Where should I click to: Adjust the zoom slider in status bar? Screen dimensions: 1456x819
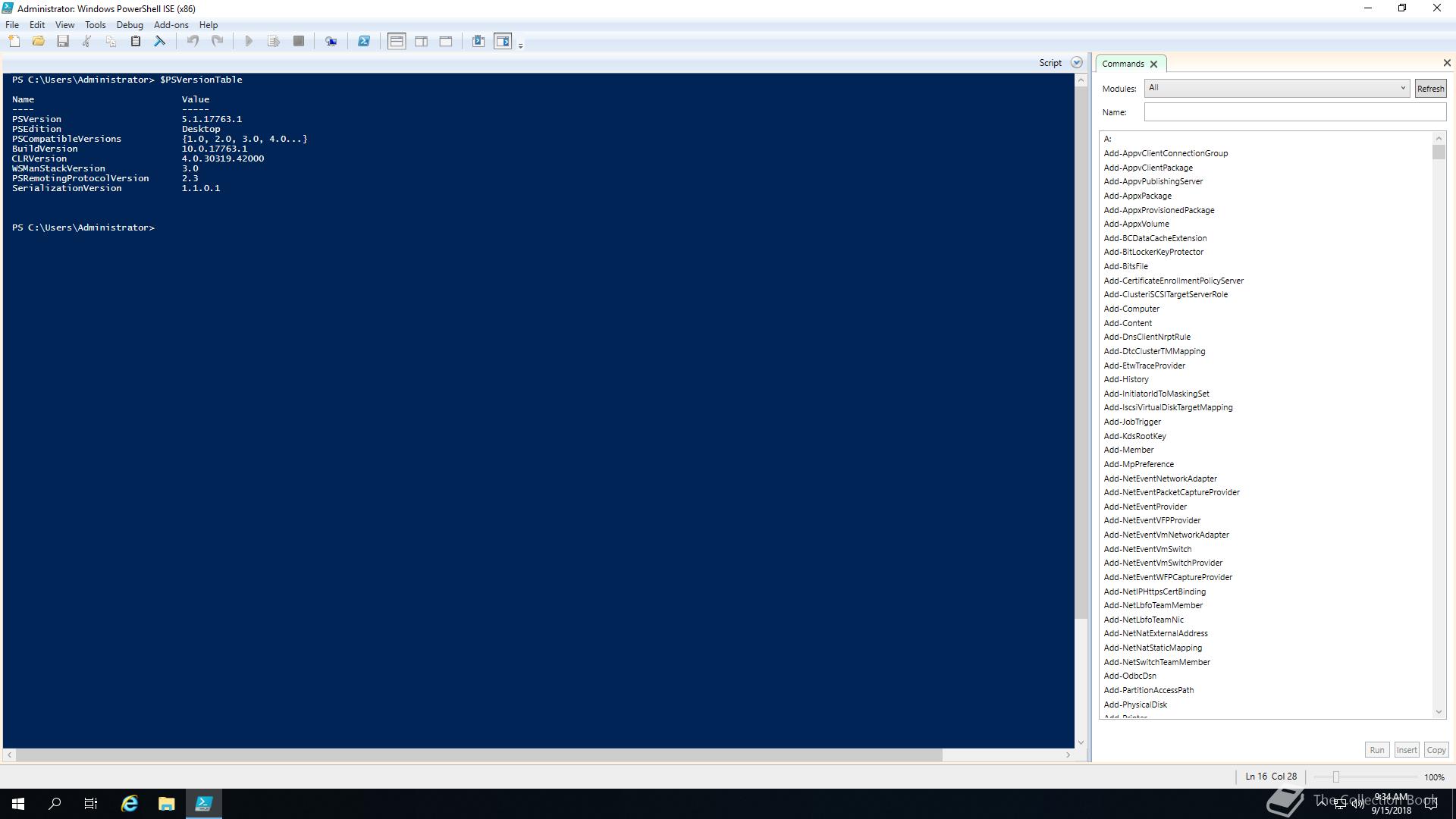pos(1335,777)
